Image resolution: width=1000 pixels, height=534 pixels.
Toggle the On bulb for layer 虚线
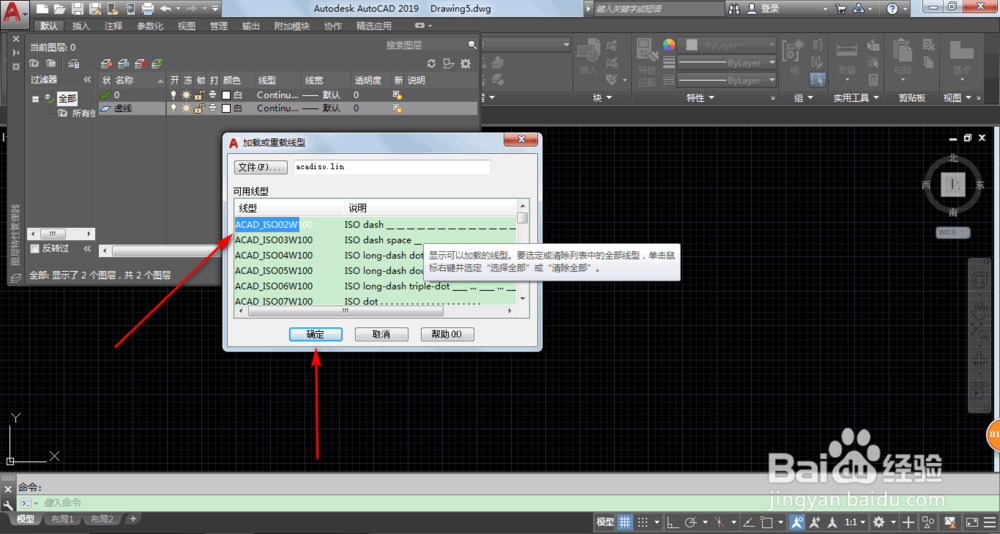pyautogui.click(x=174, y=108)
